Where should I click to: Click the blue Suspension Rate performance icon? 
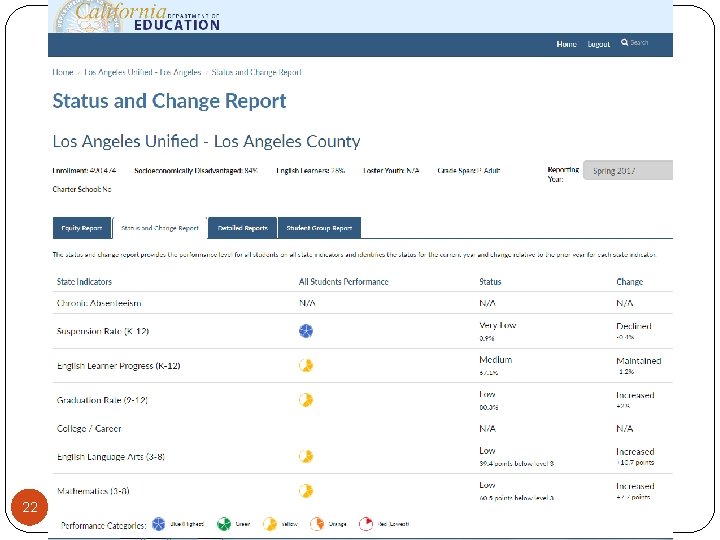pos(306,331)
